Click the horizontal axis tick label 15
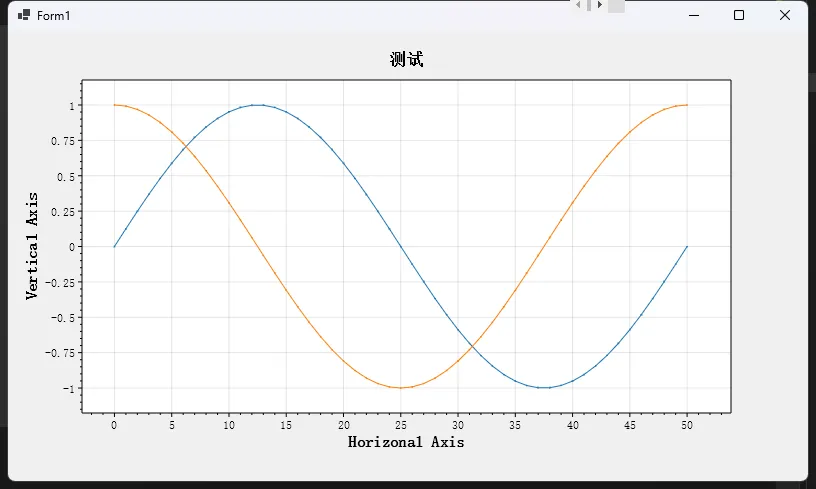 [286, 425]
